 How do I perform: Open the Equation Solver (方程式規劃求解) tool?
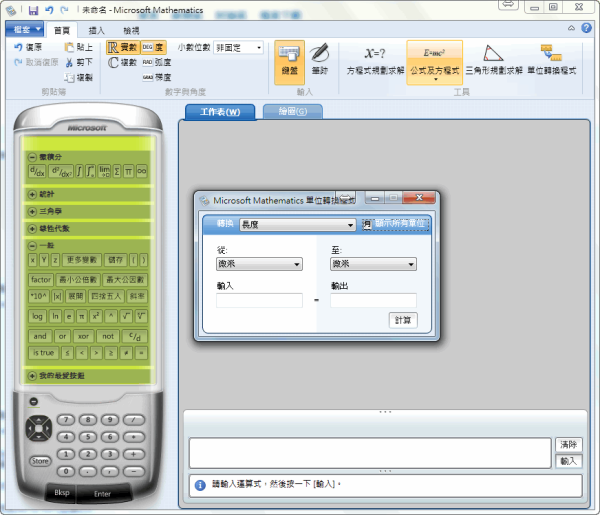[x=375, y=61]
